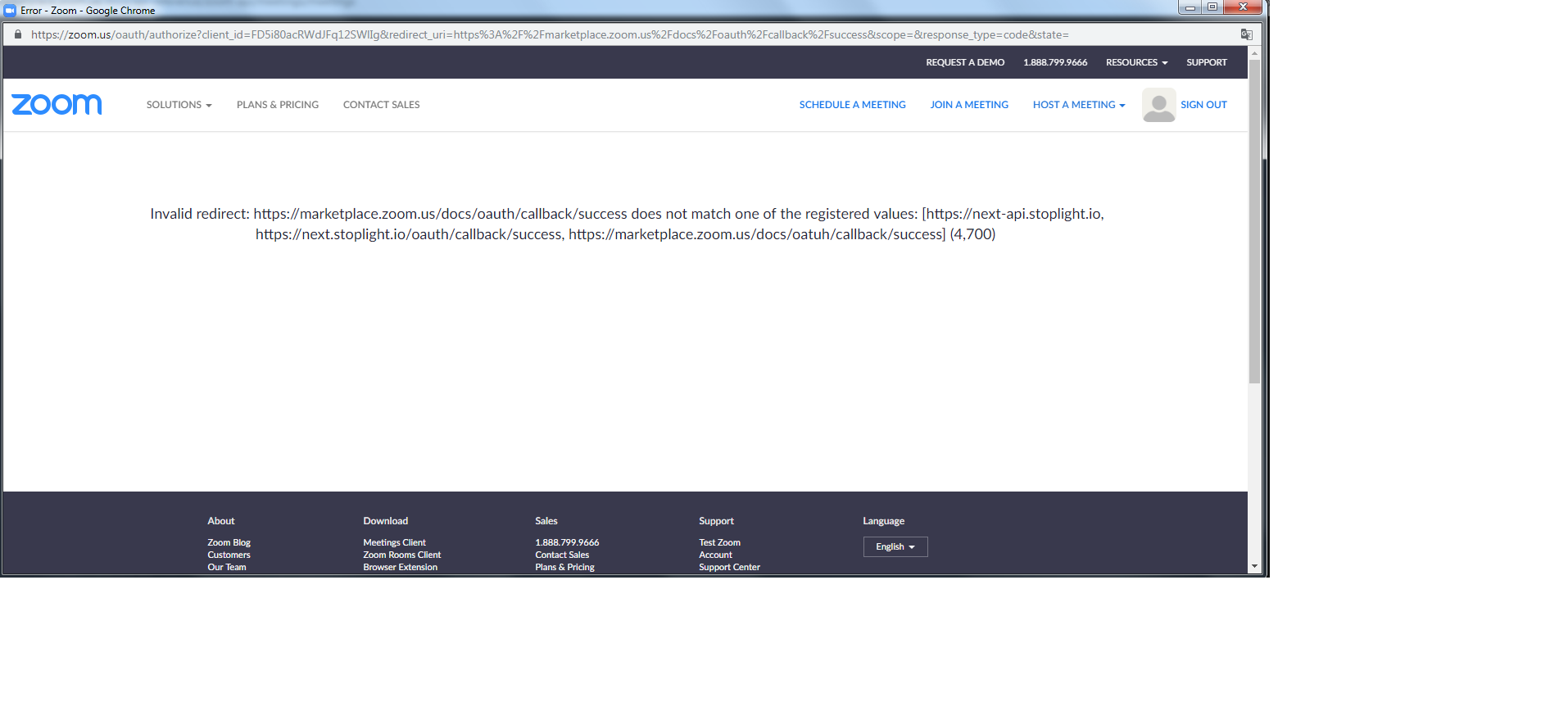Open Plans & Pricing page
This screenshot has height=716, width=1568.
point(278,105)
